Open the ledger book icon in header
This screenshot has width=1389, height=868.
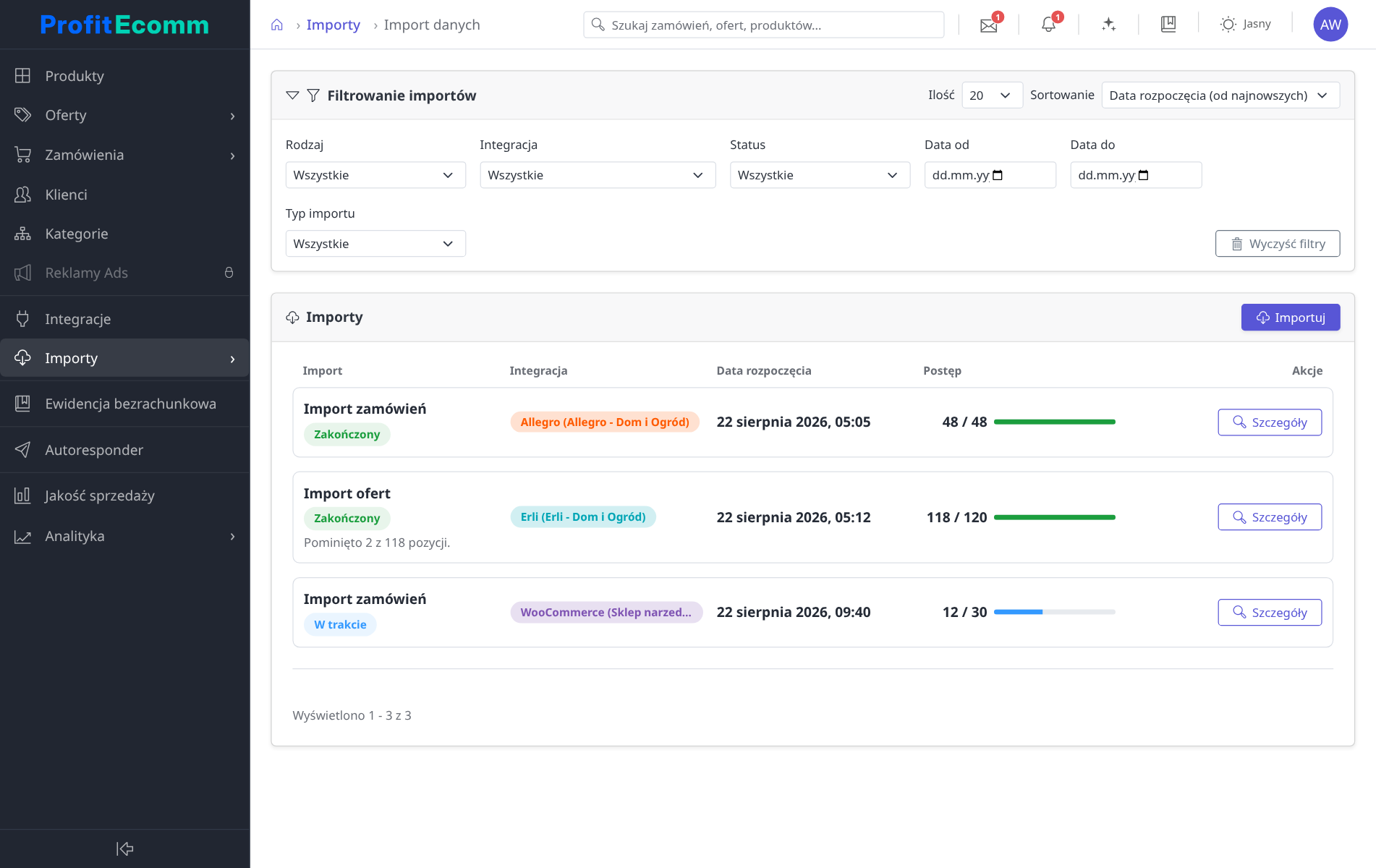(x=1168, y=25)
